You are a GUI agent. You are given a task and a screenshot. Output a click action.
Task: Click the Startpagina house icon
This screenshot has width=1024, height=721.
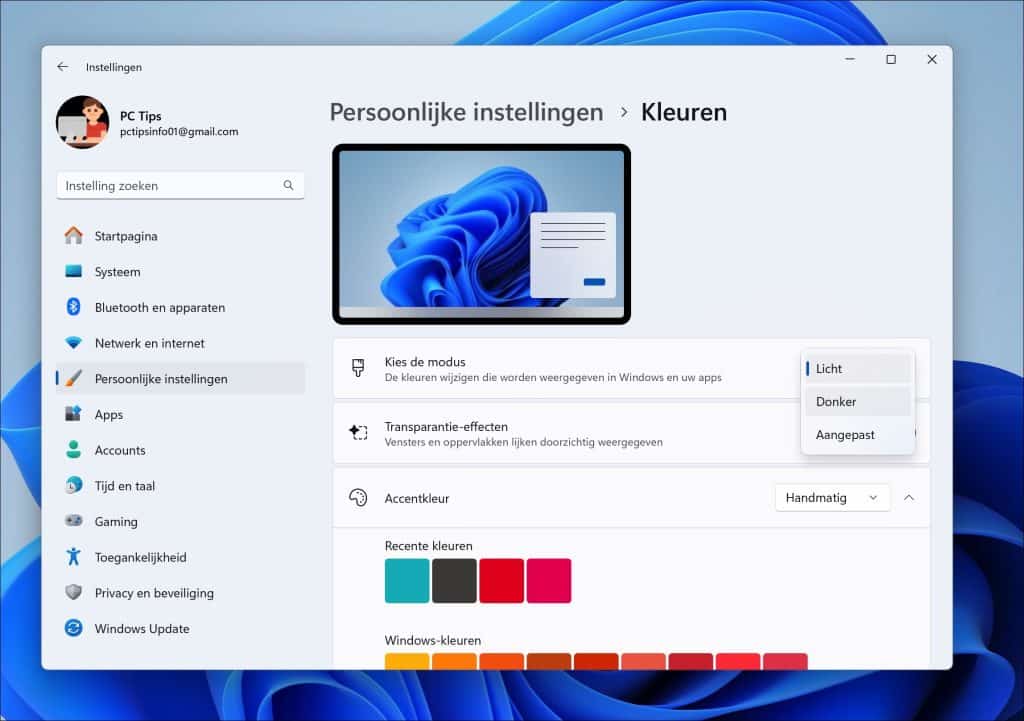click(x=74, y=236)
